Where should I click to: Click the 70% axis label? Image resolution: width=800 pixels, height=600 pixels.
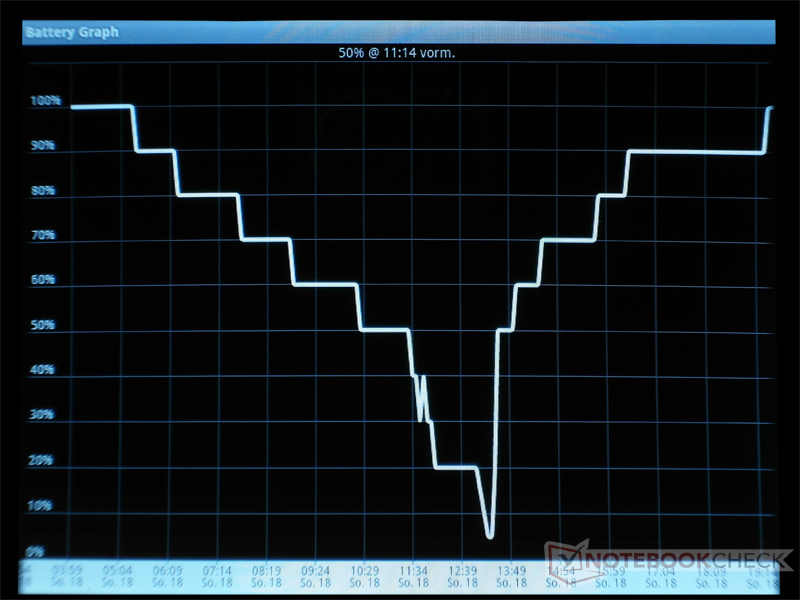(43, 235)
